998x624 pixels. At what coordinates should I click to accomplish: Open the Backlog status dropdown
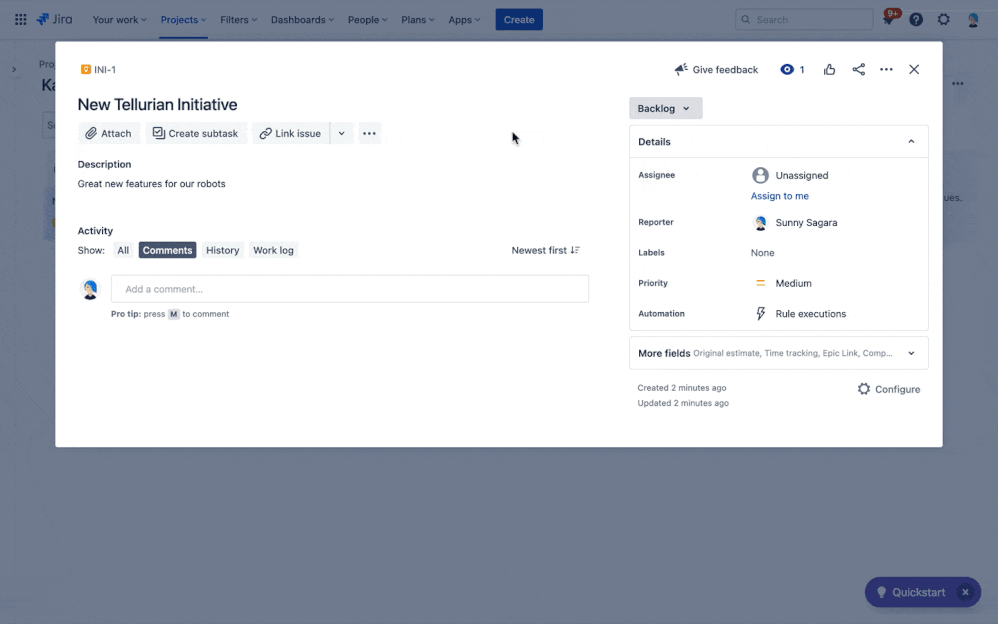click(x=665, y=108)
